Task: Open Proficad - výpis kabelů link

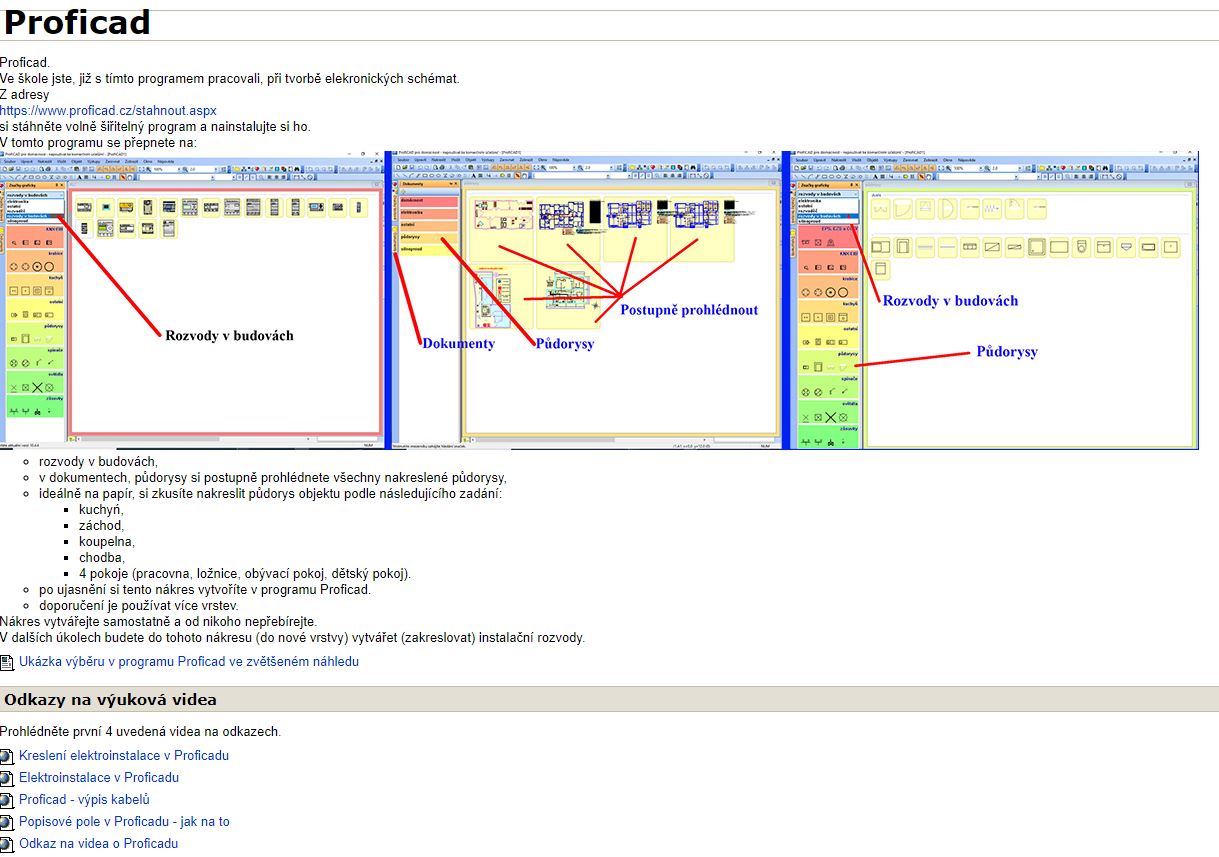Action: pyautogui.click(x=84, y=799)
